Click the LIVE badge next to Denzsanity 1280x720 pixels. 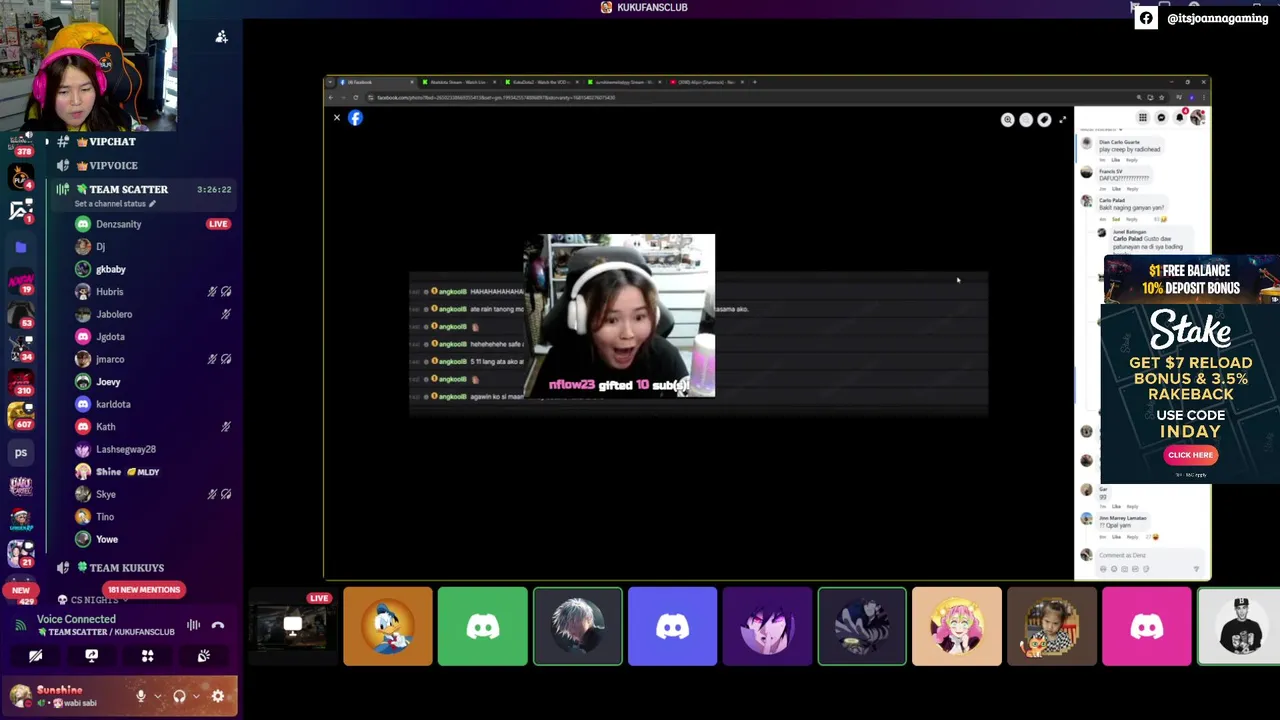(218, 224)
